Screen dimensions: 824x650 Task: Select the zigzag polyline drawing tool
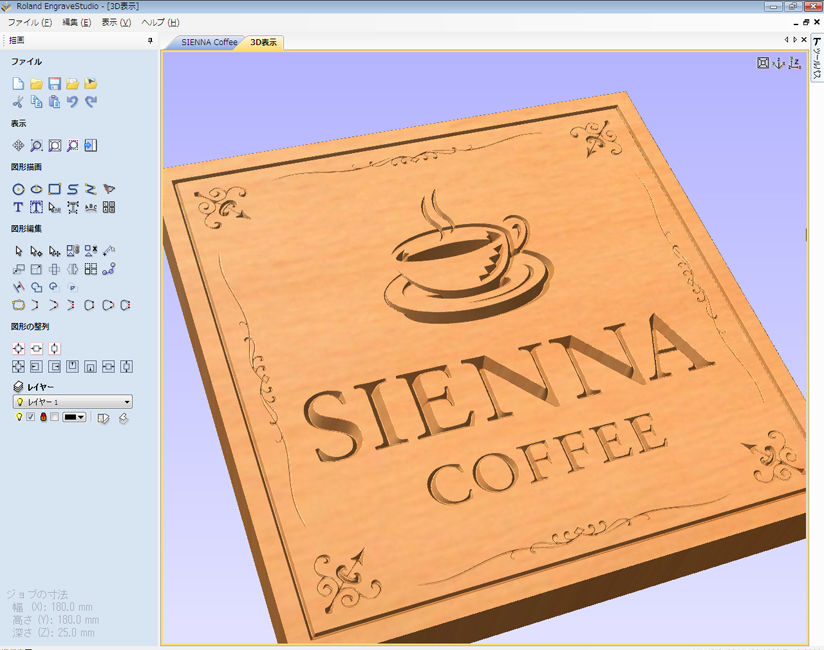coord(89,188)
